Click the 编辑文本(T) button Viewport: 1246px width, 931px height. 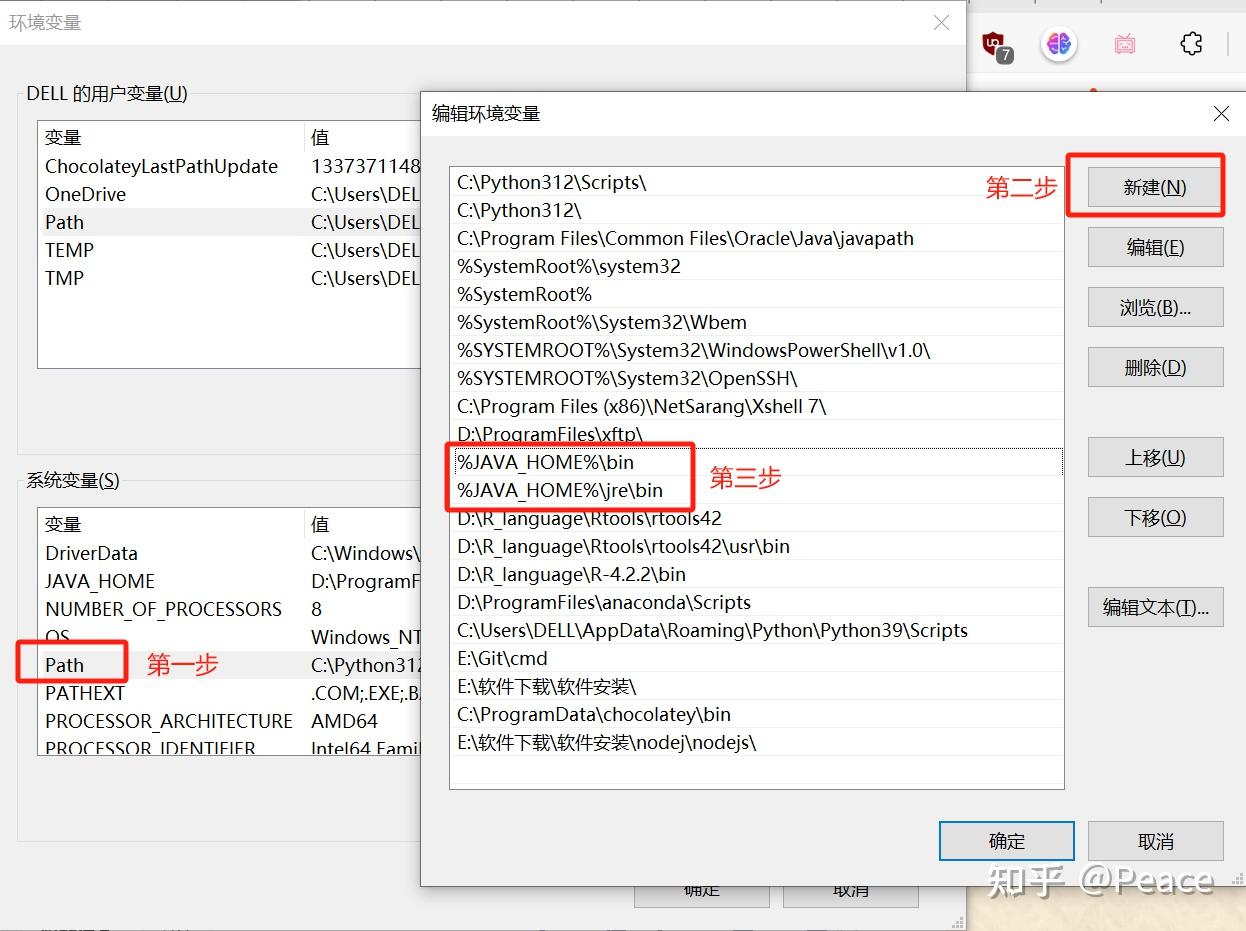pyautogui.click(x=1155, y=607)
